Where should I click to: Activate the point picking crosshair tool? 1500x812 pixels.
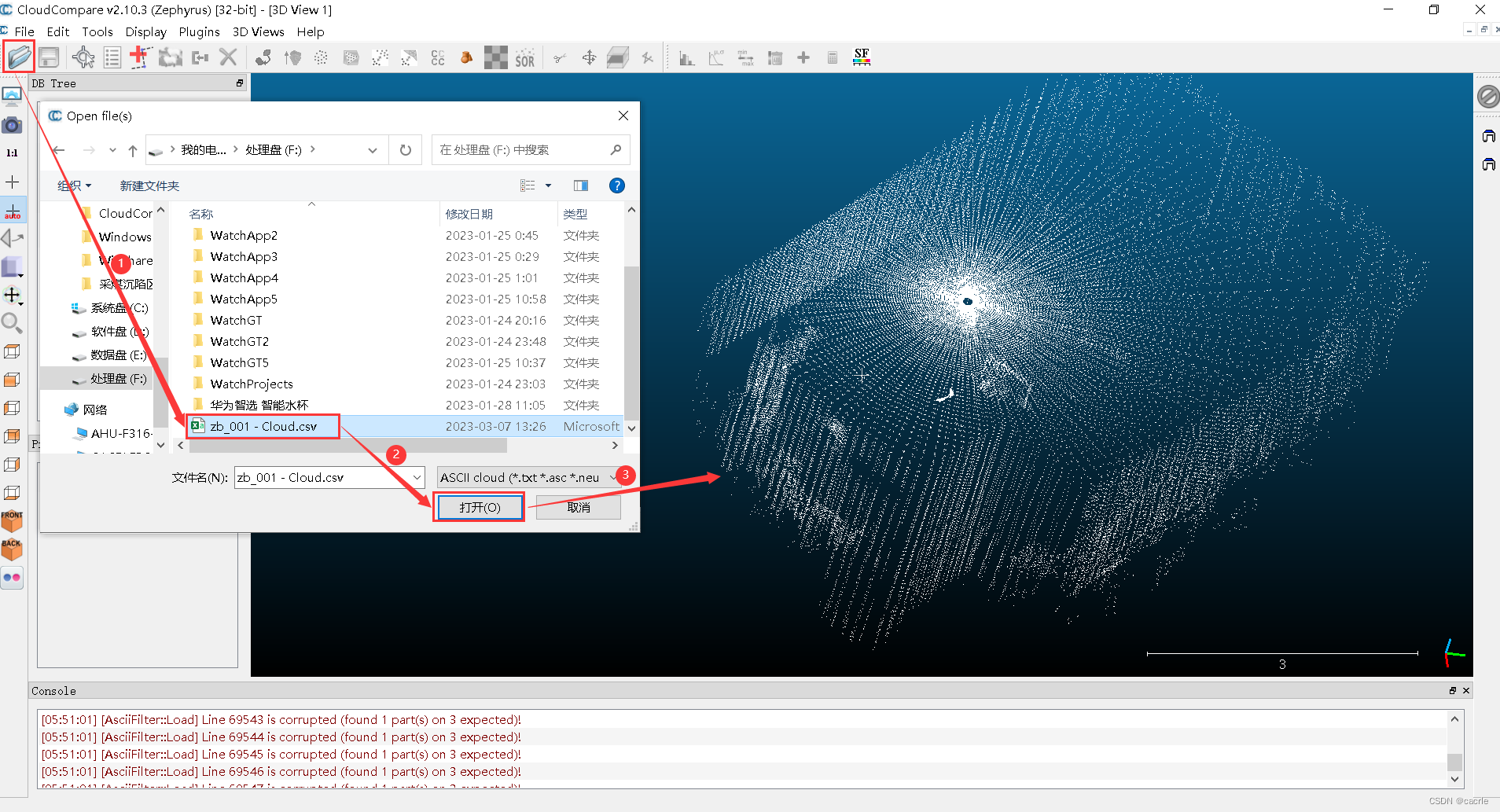83,57
